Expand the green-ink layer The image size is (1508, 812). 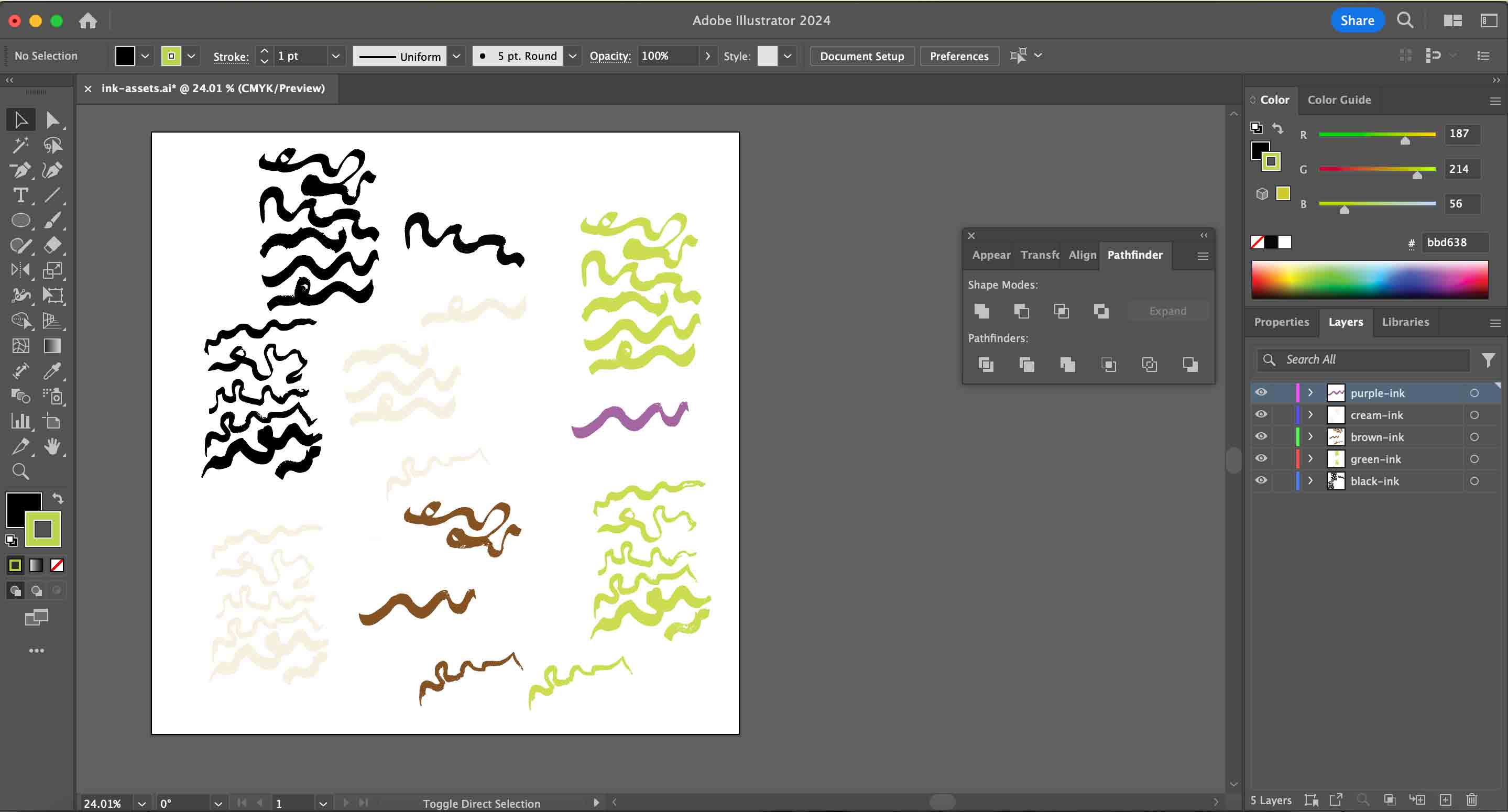(x=1310, y=458)
